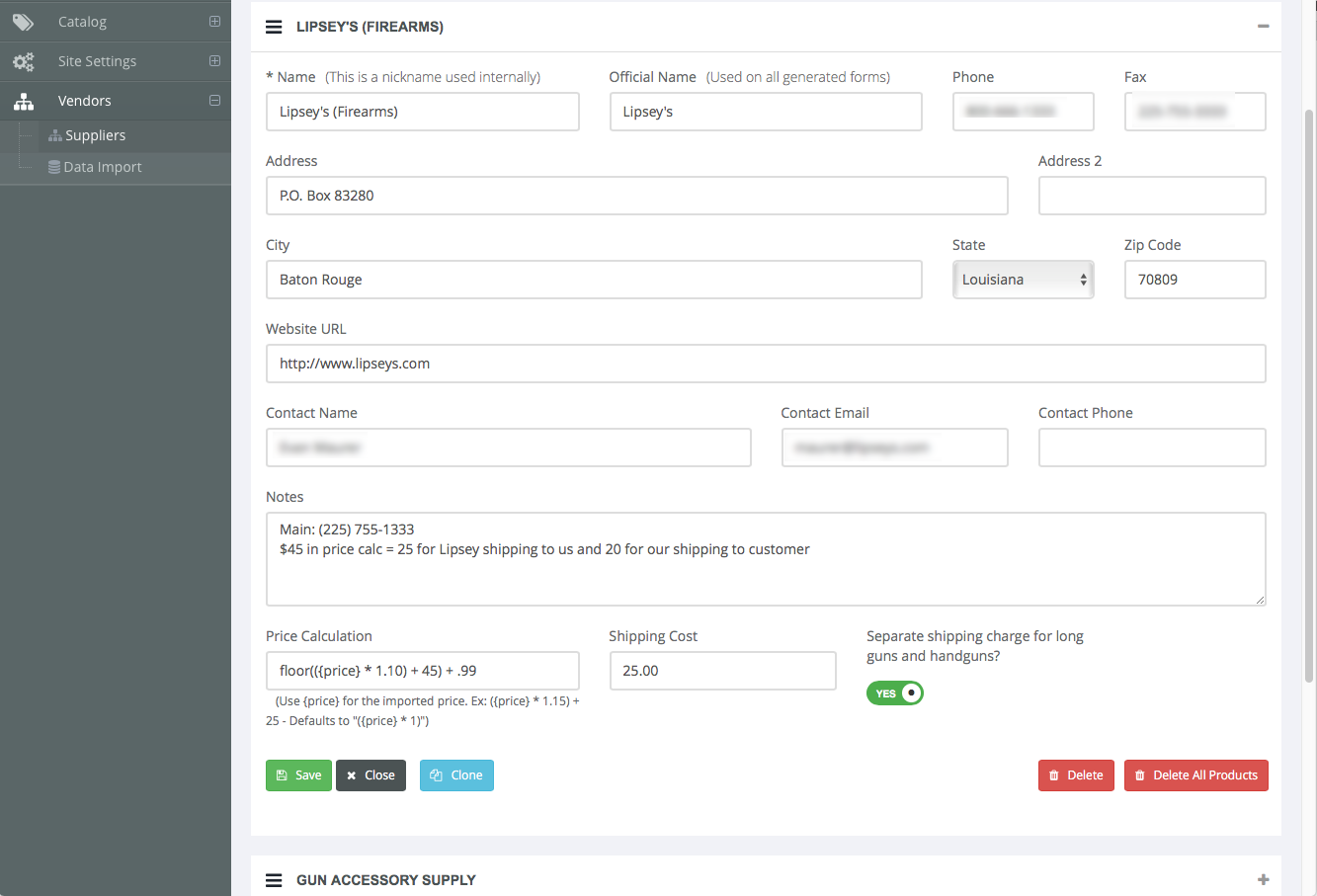This screenshot has height=896, width=1317.
Task: Expand the Gun Accessory Supply panel
Action: [x=1263, y=880]
